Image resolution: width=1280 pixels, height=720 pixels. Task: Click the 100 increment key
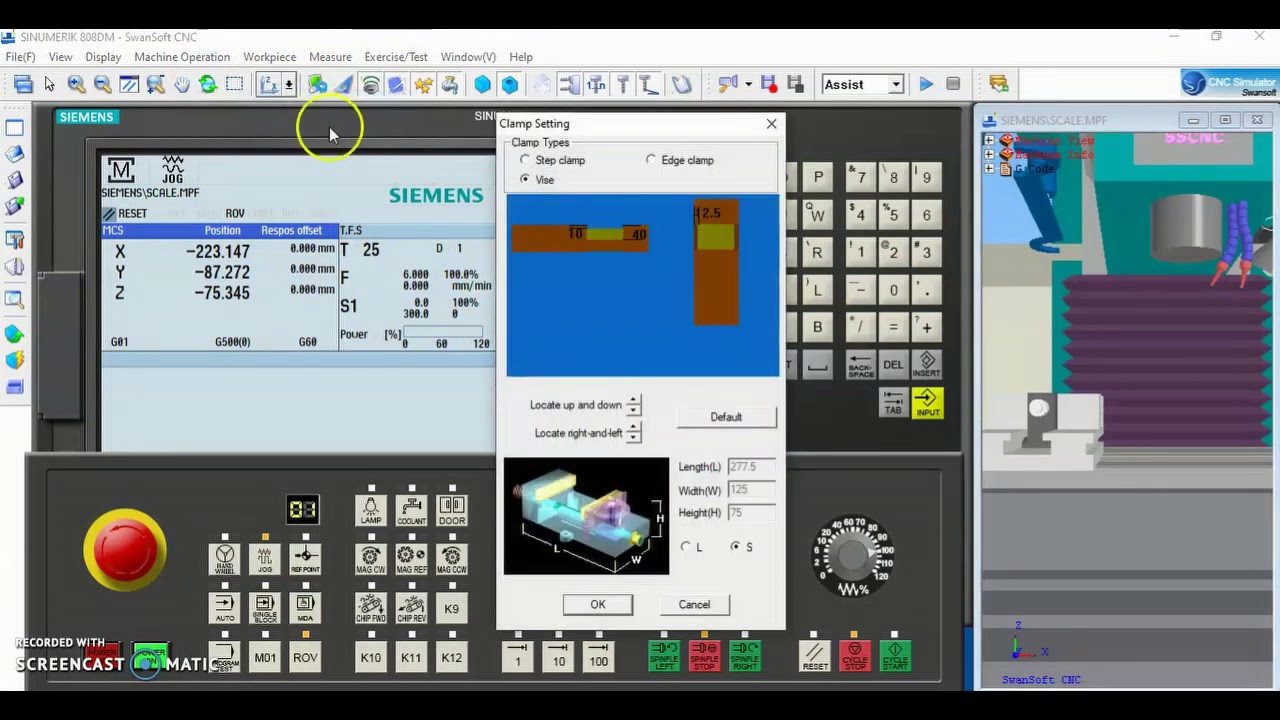click(x=598, y=657)
